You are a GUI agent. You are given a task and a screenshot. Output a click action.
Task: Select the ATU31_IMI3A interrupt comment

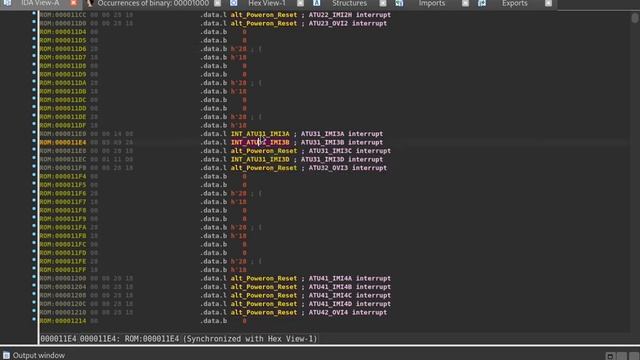[x=342, y=134]
